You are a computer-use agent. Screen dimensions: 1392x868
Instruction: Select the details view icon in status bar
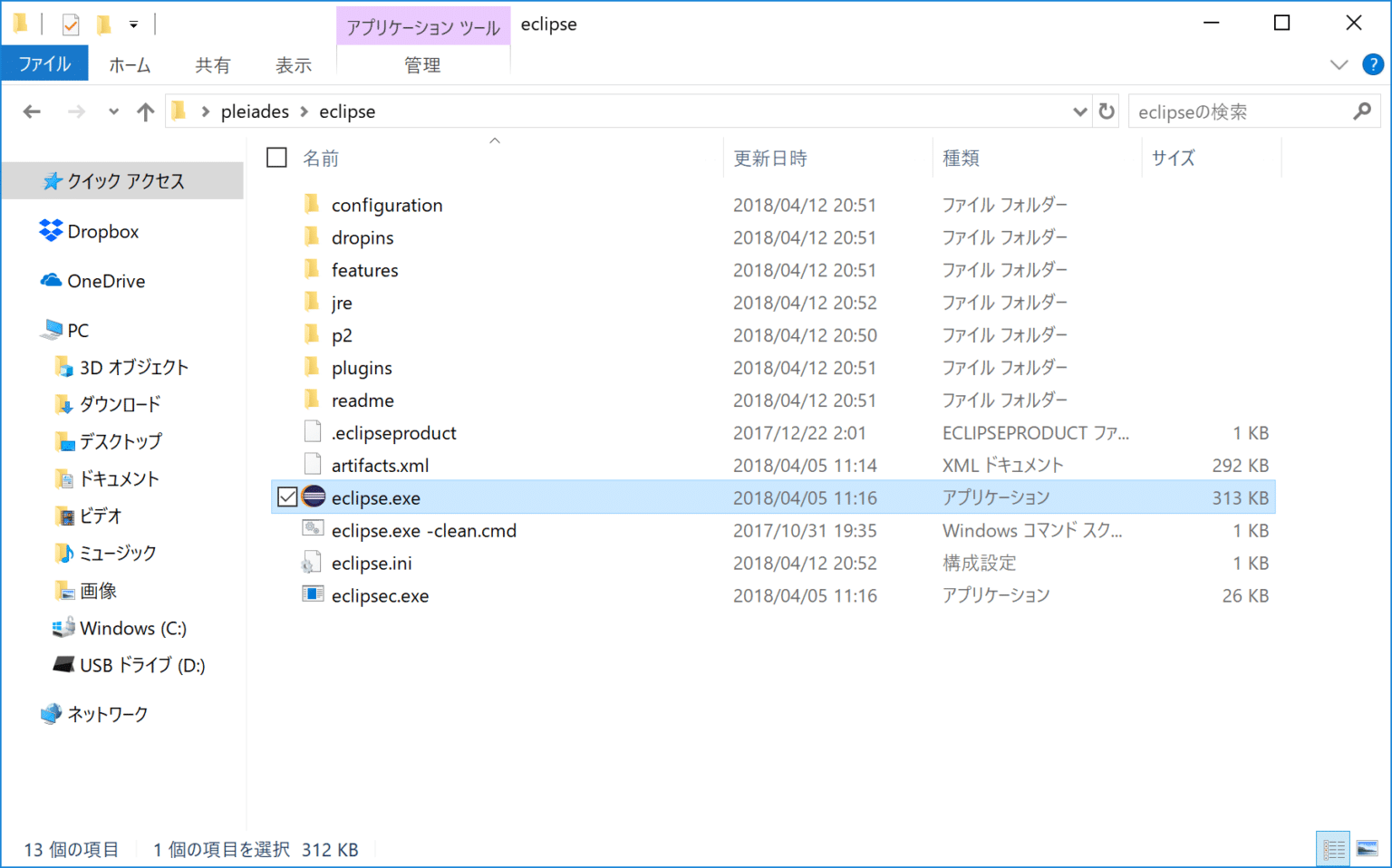(x=1333, y=848)
